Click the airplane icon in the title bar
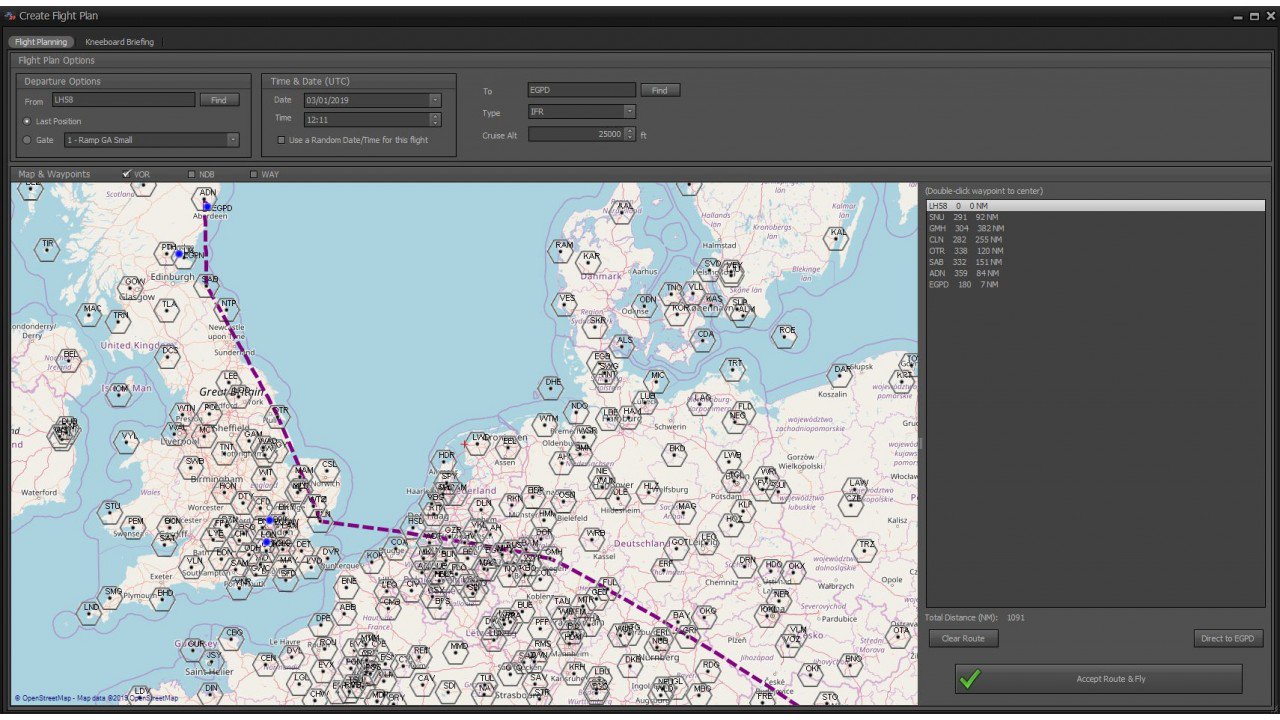The image size is (1280, 720). (x=8, y=15)
